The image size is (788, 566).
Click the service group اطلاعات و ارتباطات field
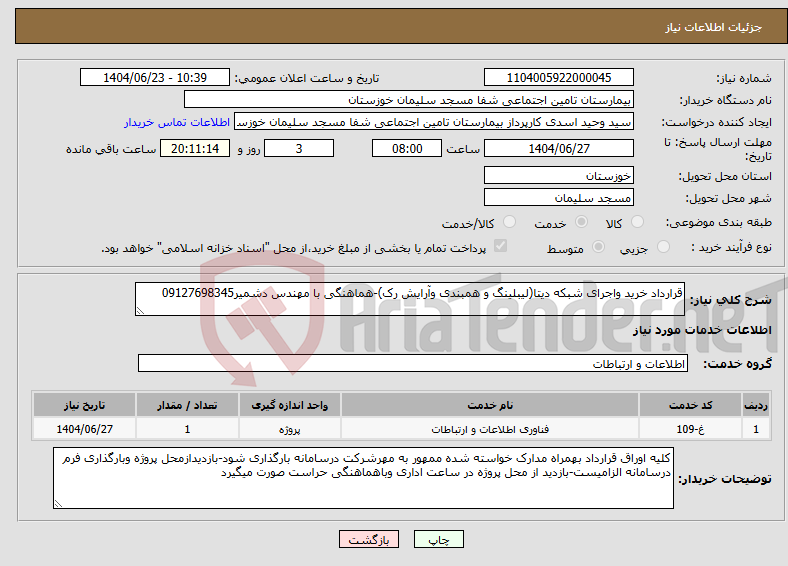point(413,363)
